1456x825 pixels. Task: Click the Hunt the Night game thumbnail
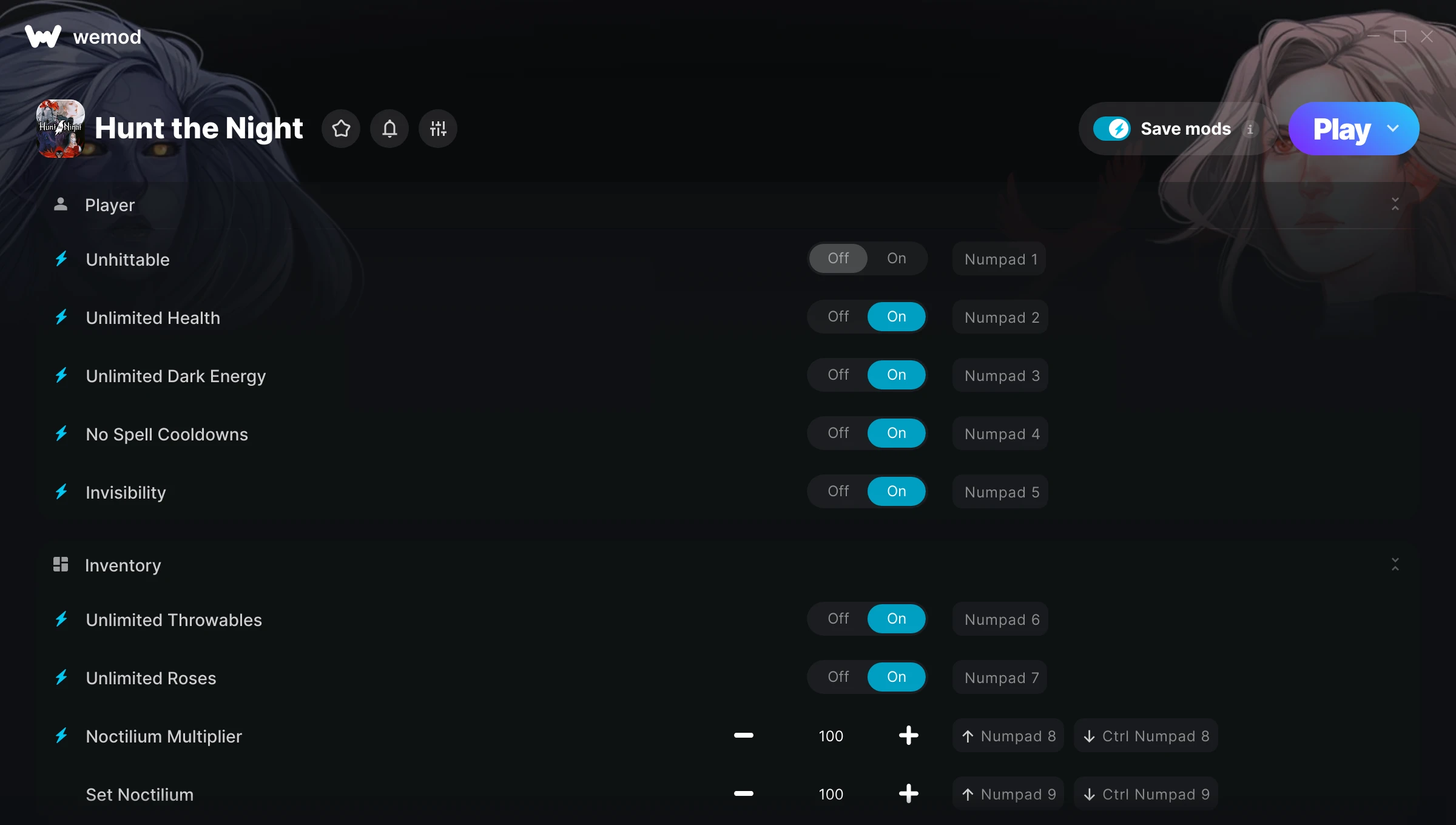click(60, 129)
